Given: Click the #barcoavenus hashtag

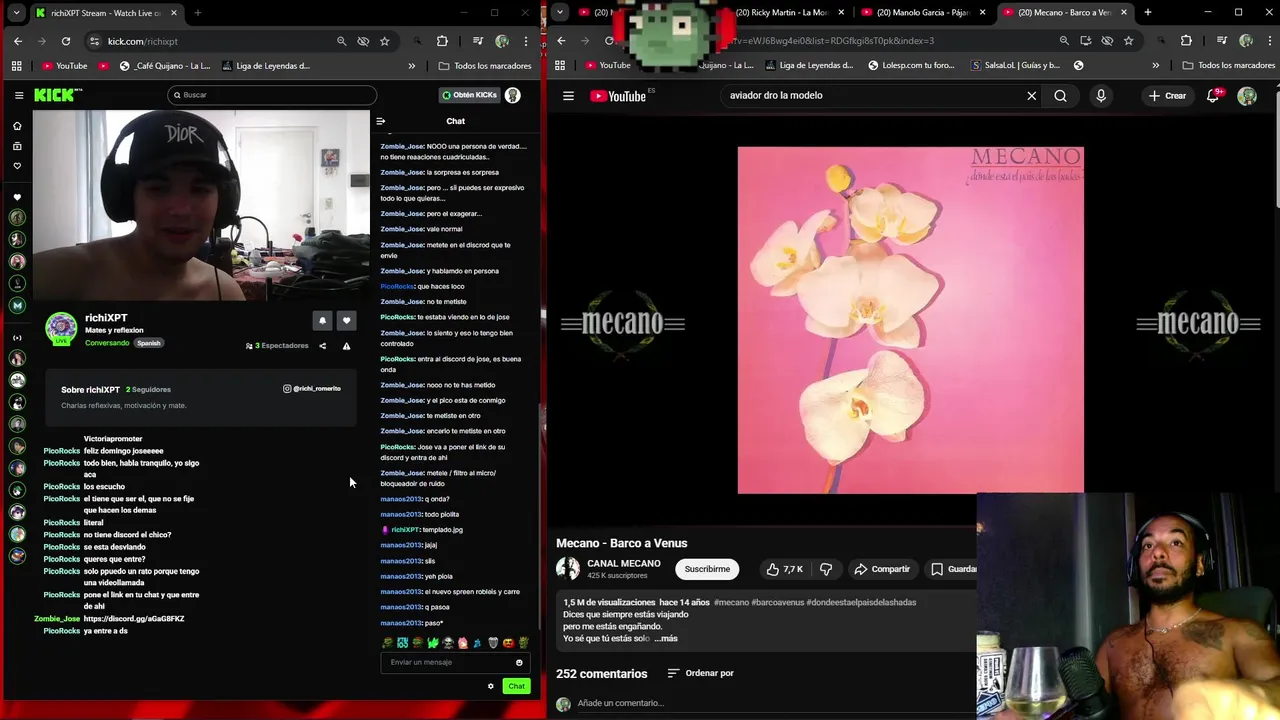Looking at the screenshot, I should coord(778,602).
